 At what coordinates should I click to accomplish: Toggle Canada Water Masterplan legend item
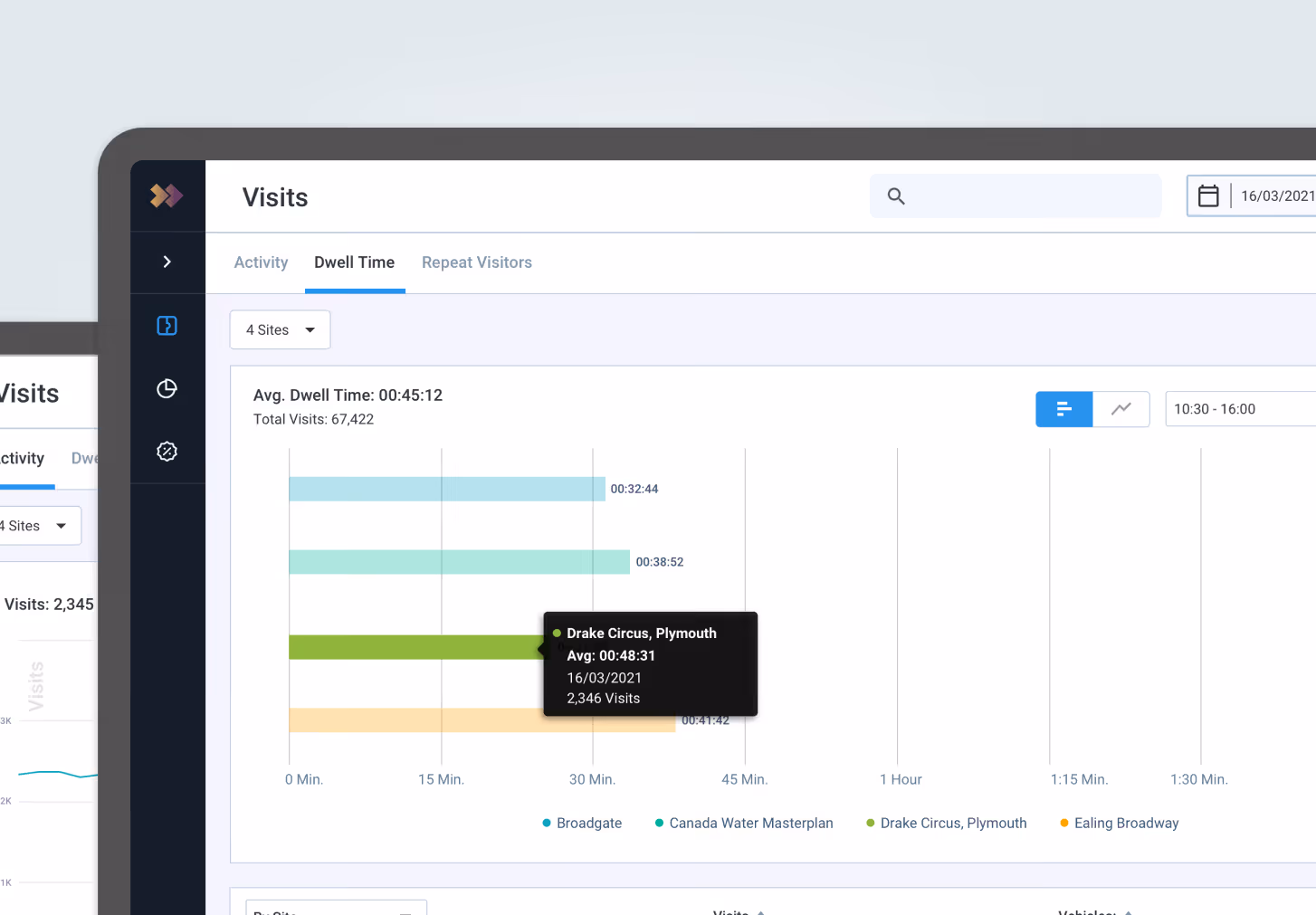click(744, 823)
